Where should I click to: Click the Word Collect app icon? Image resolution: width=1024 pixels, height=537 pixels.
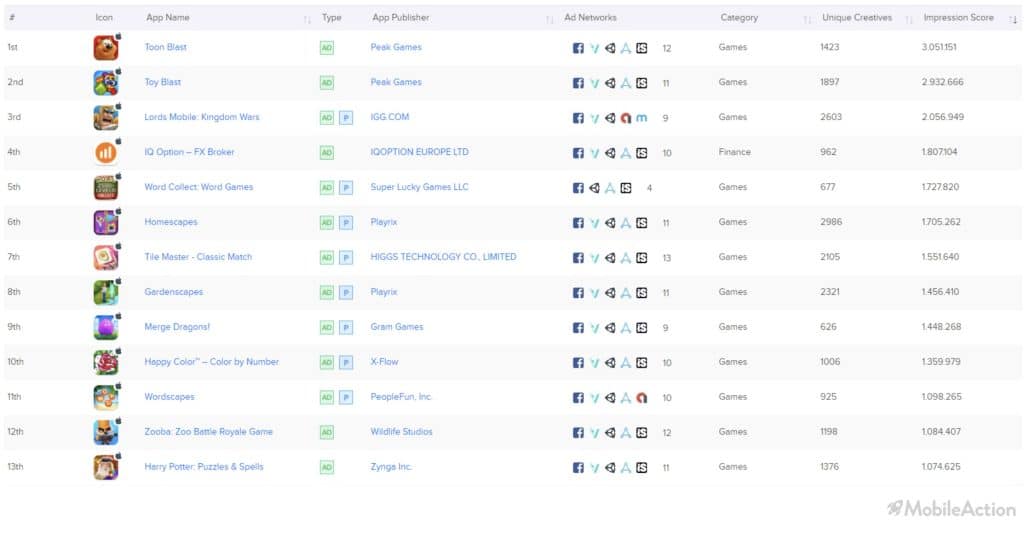(x=106, y=187)
